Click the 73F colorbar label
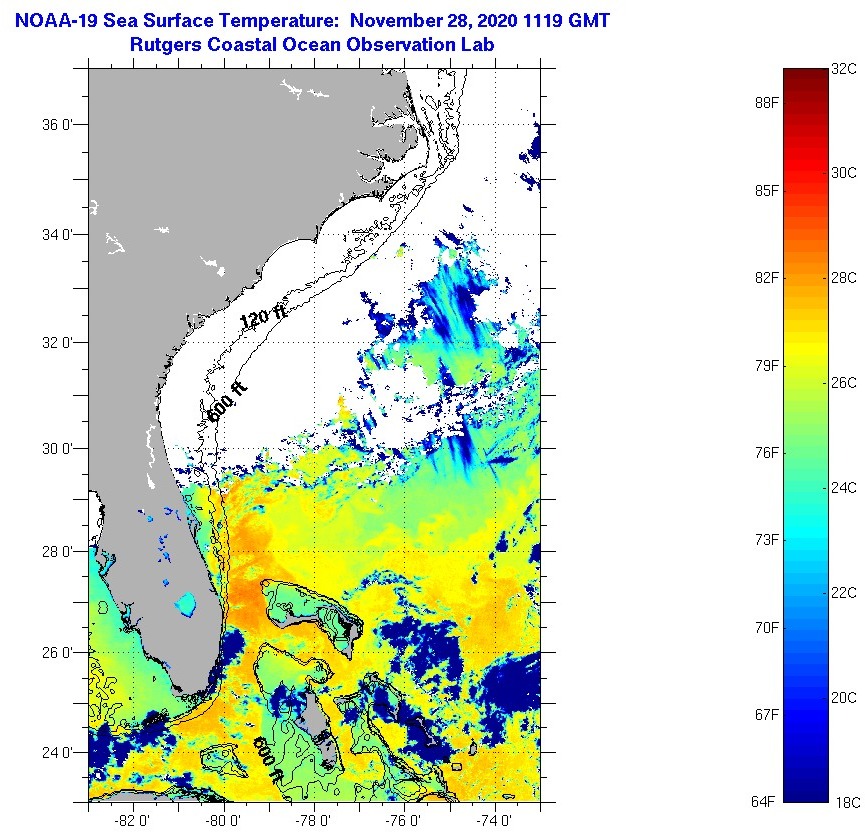 [x=767, y=540]
